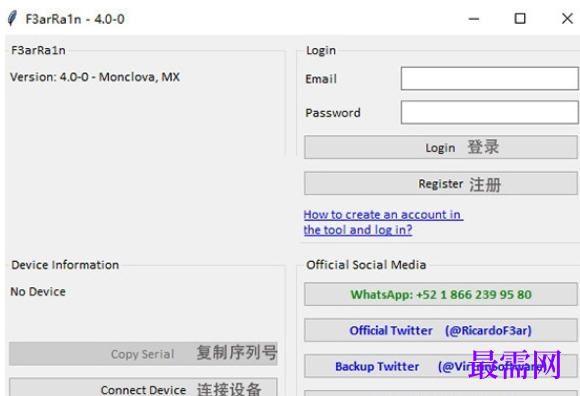Minimize the F3arRa1n window

pos(474,18)
